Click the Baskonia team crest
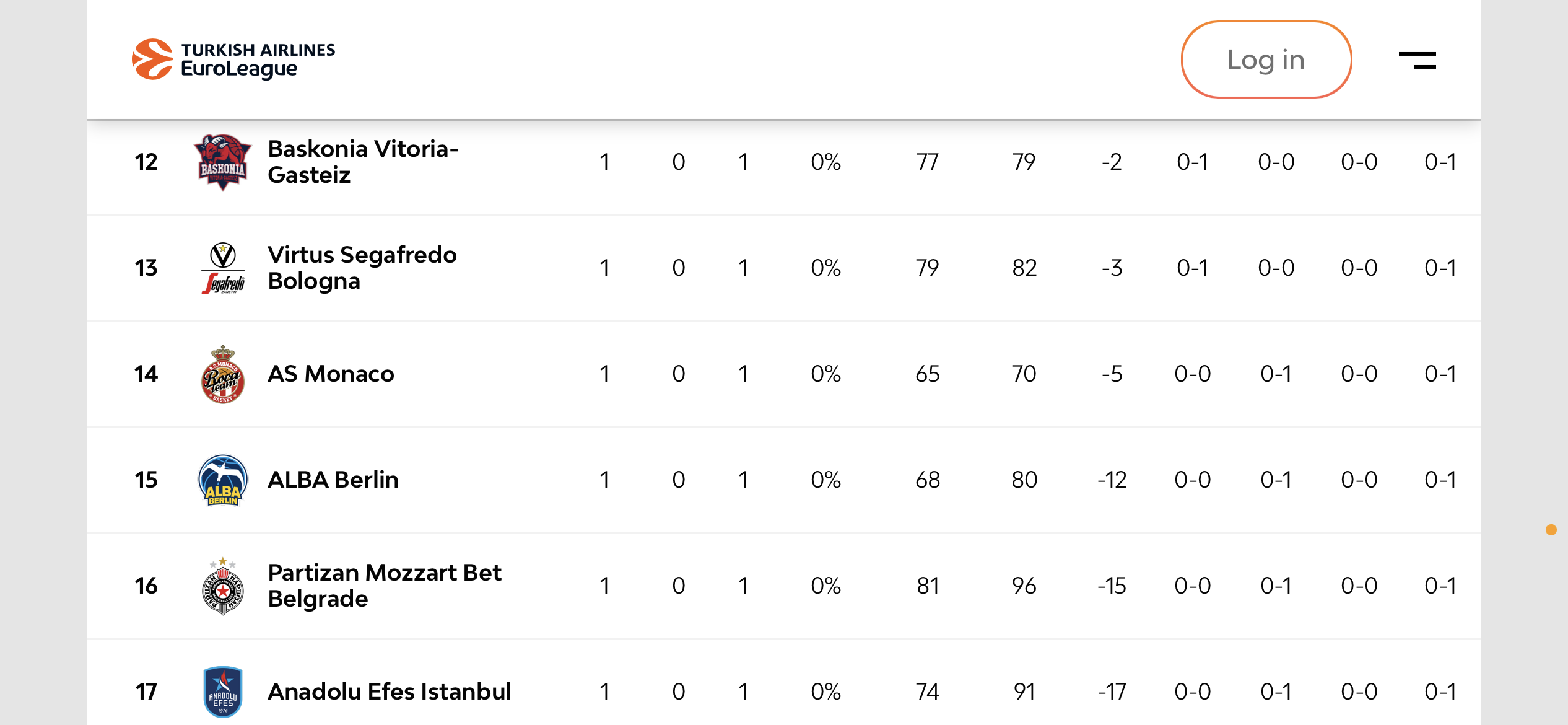1568x725 pixels. 222,162
